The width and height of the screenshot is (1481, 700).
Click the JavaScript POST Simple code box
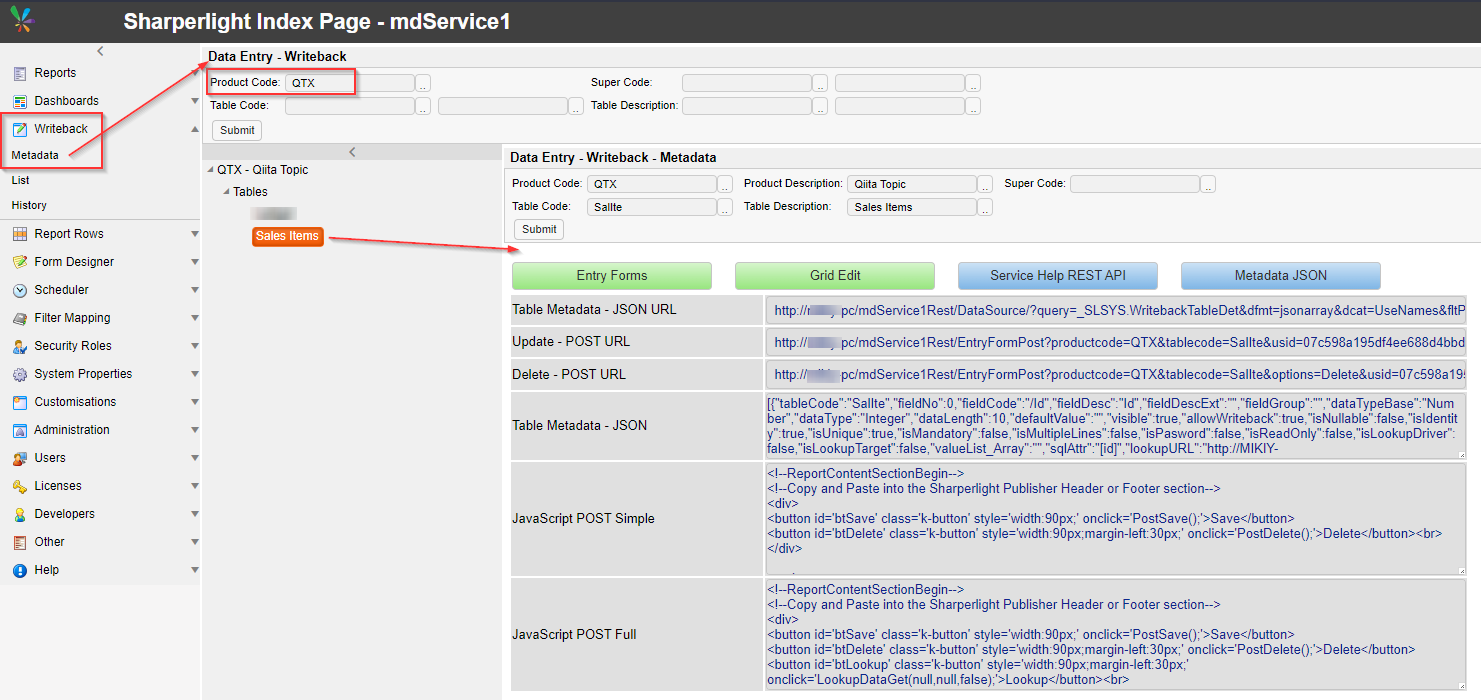(1115, 519)
